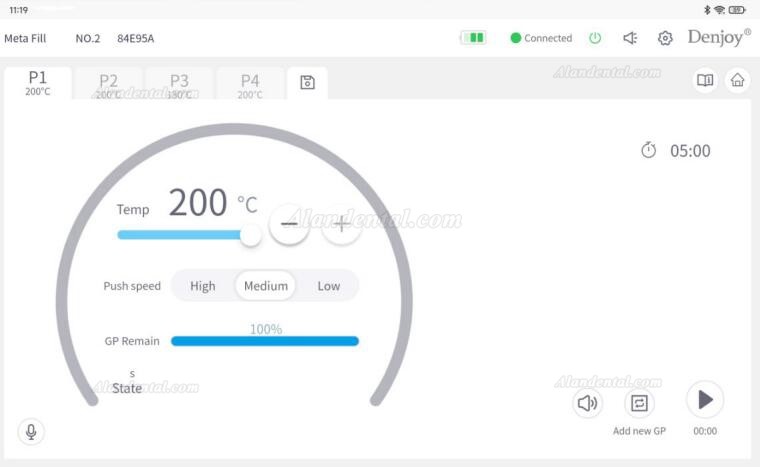760x467 pixels.
Task: Click the NO.2 device number
Action: tap(88, 38)
